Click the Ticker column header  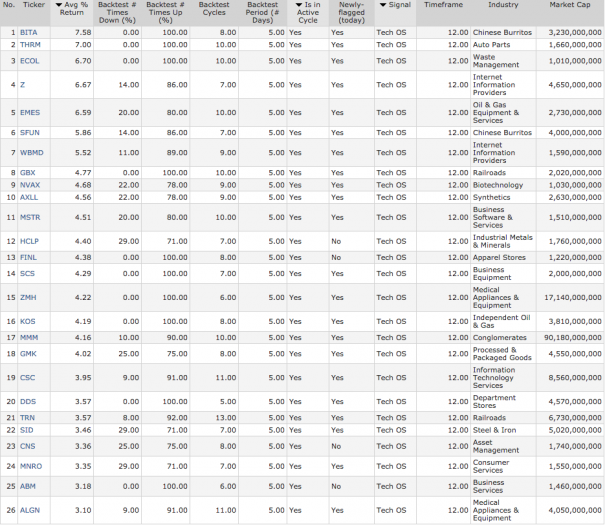[34, 5]
